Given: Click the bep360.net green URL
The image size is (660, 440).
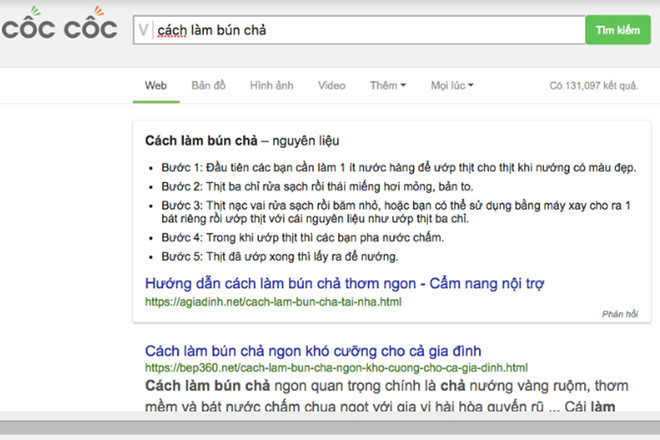Looking at the screenshot, I should [x=336, y=368].
